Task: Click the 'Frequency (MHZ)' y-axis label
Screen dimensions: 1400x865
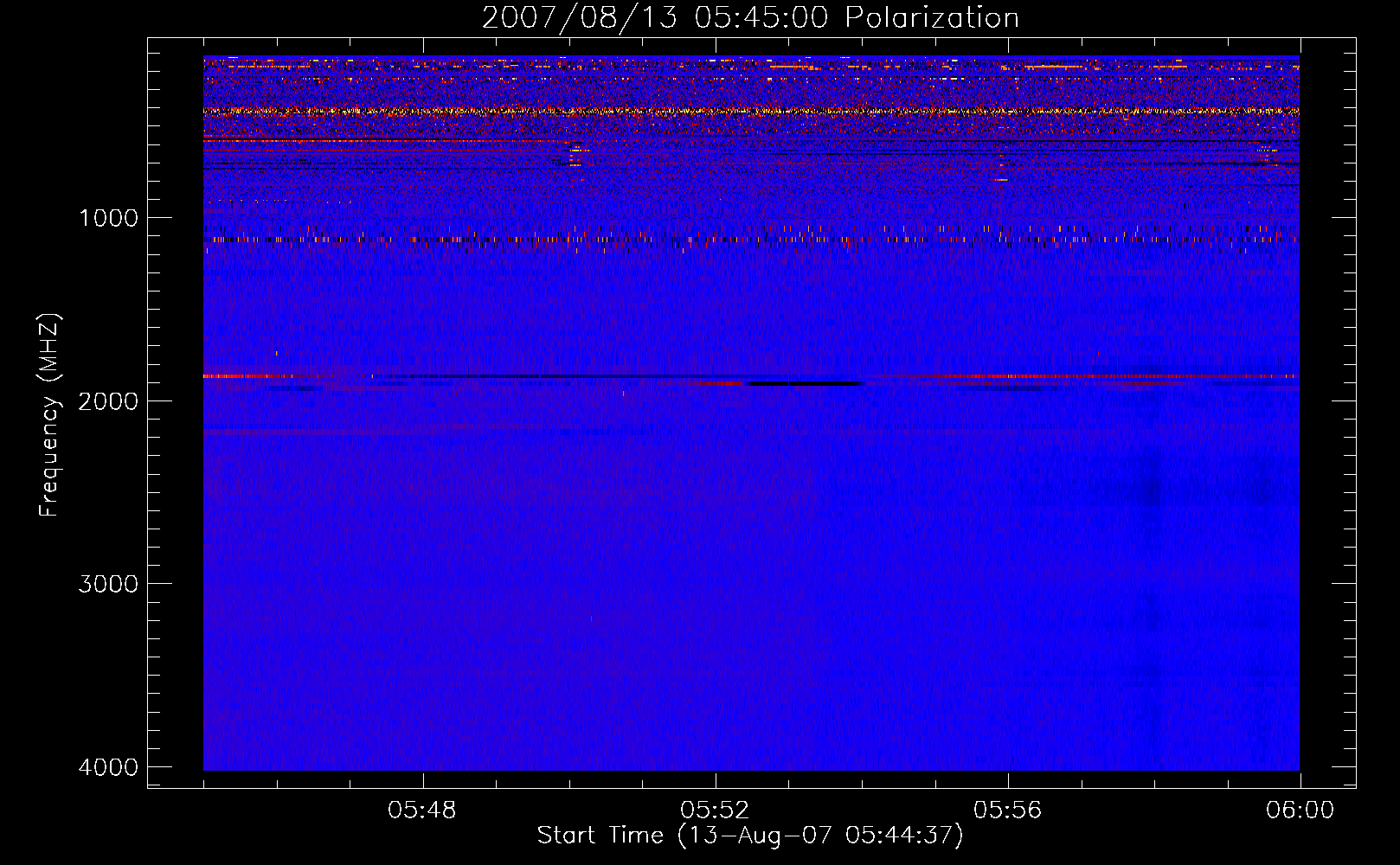Action: [49, 415]
